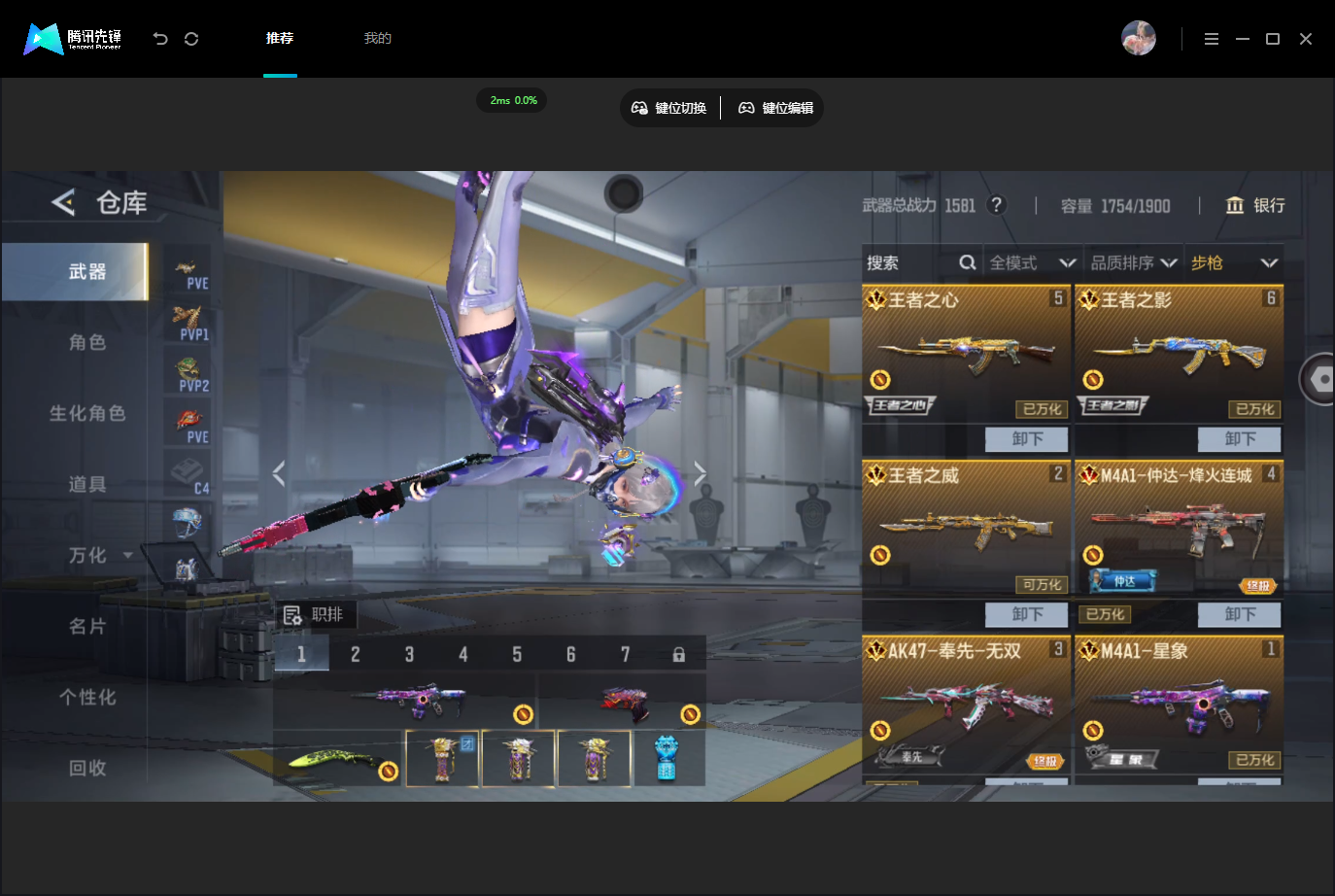The width and height of the screenshot is (1335, 896).
Task: Click the undo arrow next to the Tencent logo
Action: (160, 38)
